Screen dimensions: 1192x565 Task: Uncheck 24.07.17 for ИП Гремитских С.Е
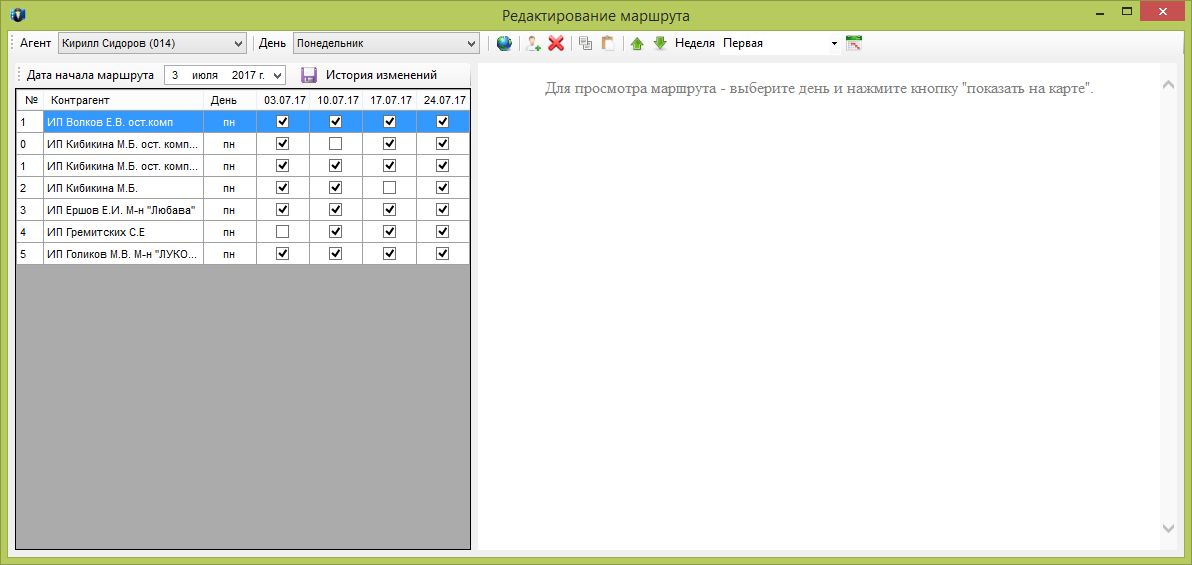tap(442, 232)
